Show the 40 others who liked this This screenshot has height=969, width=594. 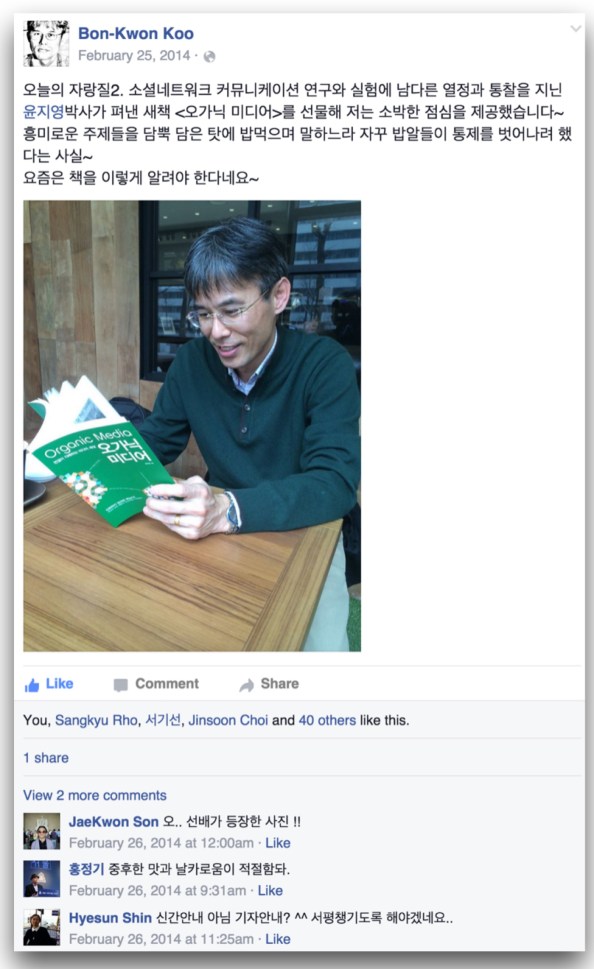[x=327, y=720]
